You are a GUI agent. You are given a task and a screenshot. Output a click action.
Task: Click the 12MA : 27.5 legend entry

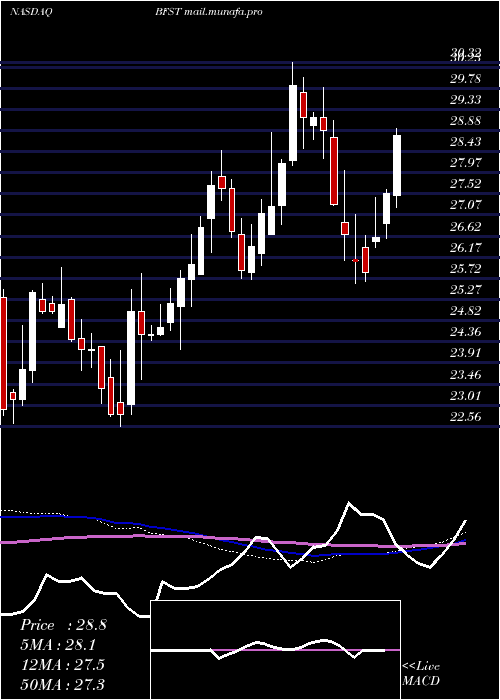pyautogui.click(x=62, y=664)
